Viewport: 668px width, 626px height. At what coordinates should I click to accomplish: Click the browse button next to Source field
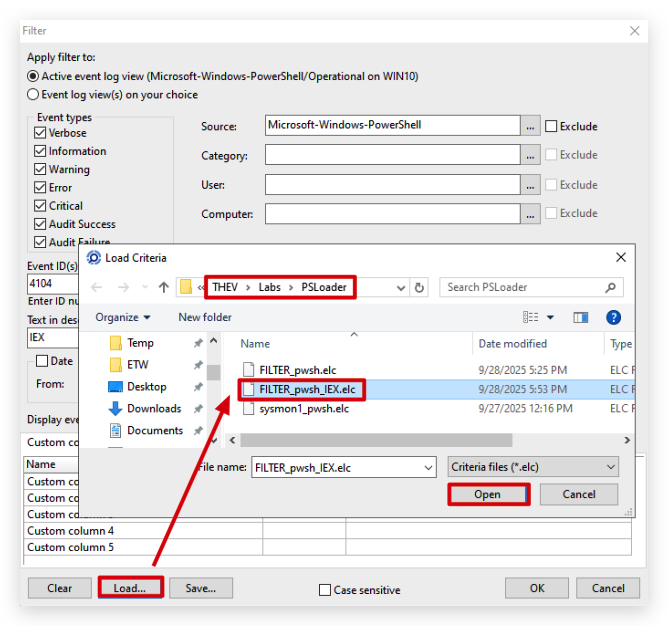coord(530,126)
